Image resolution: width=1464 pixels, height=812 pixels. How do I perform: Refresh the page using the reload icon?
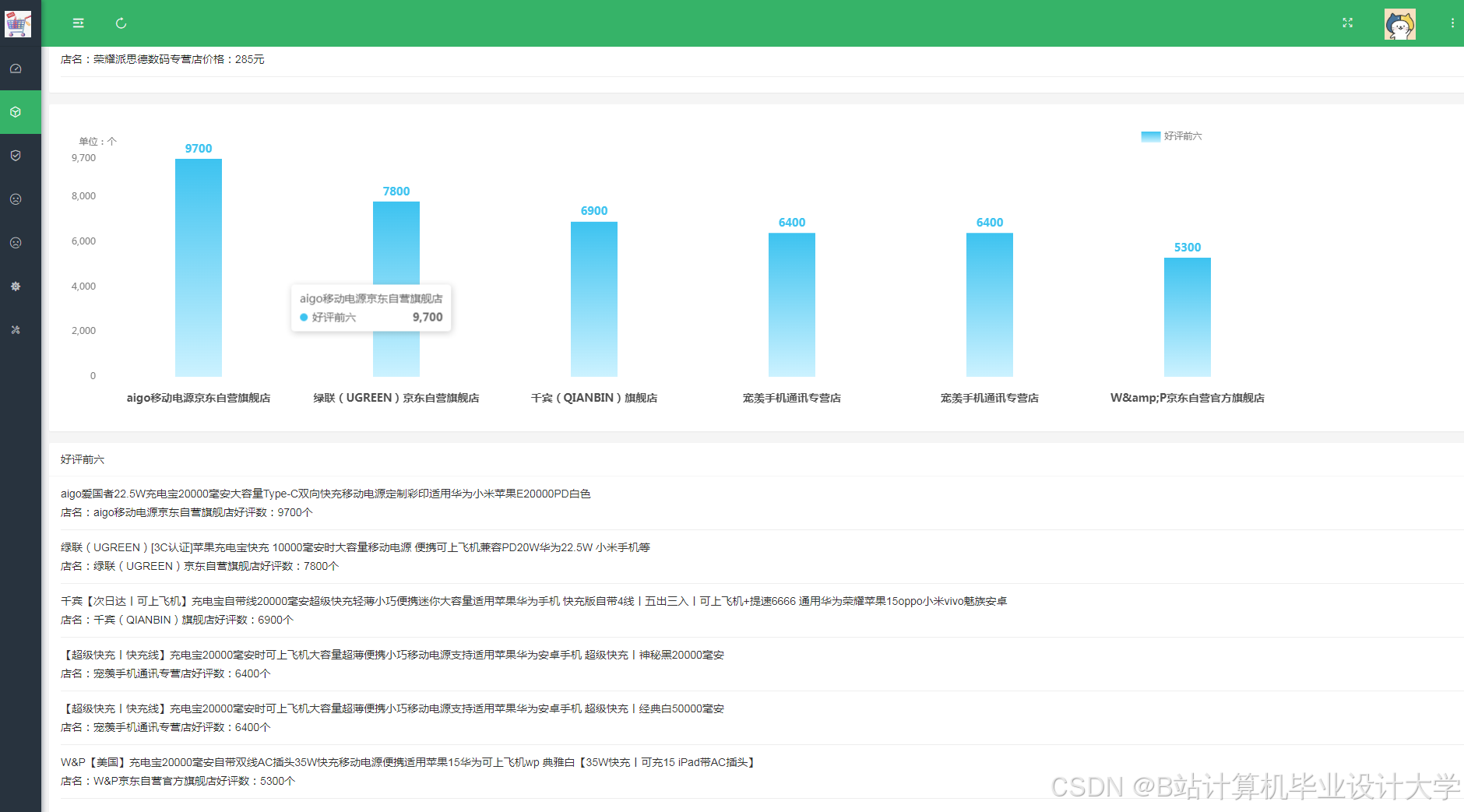121,23
